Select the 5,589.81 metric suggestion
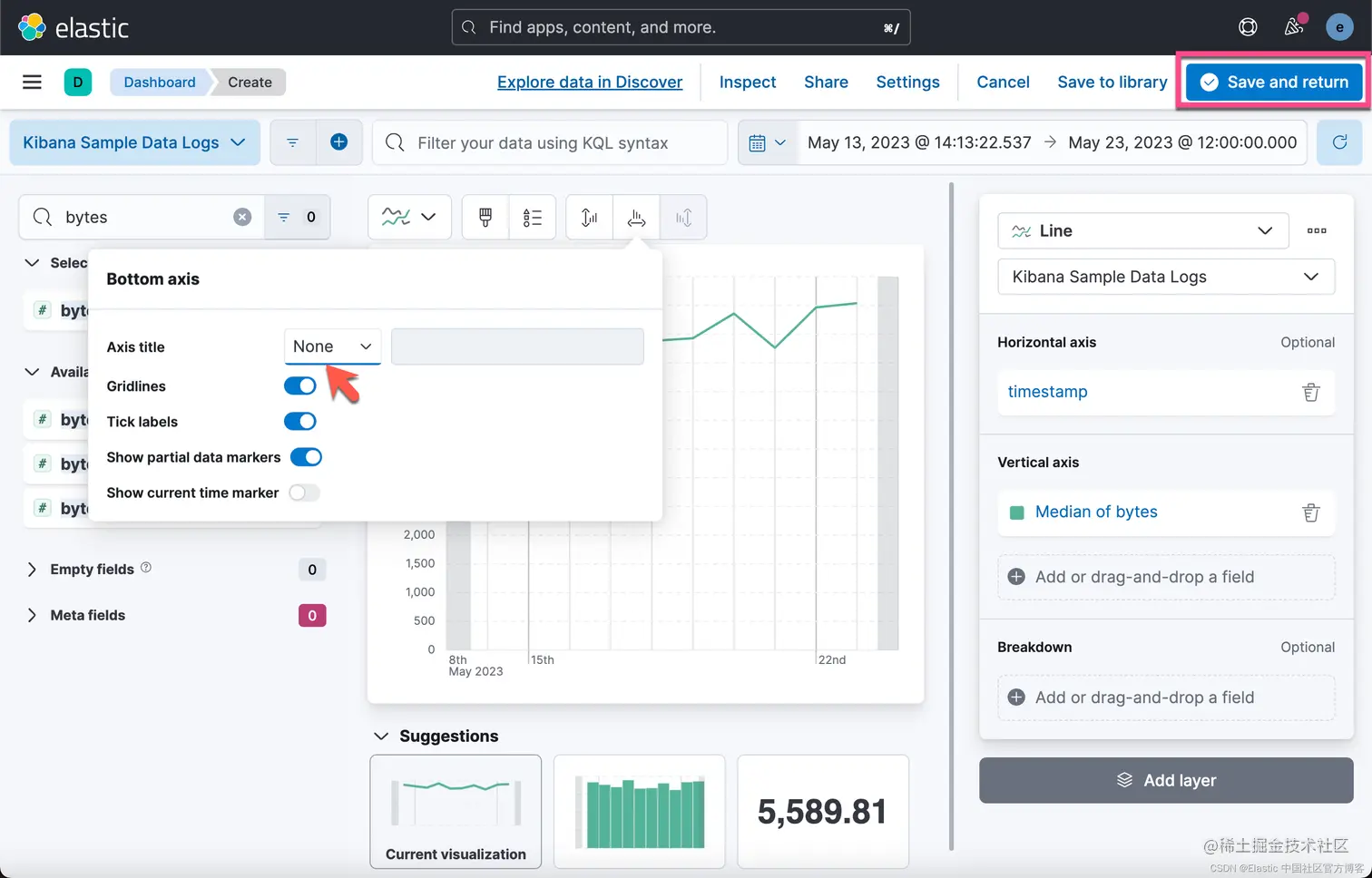1372x878 pixels. (x=823, y=812)
